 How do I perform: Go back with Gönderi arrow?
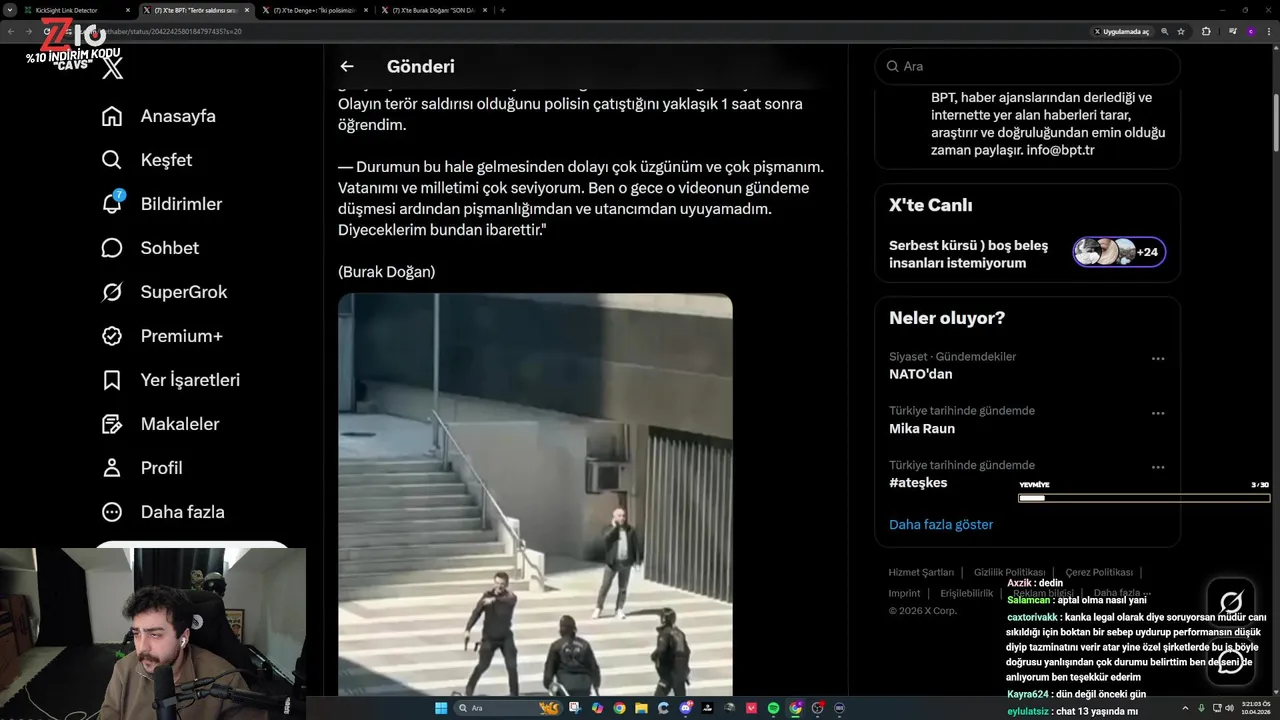coord(347,66)
